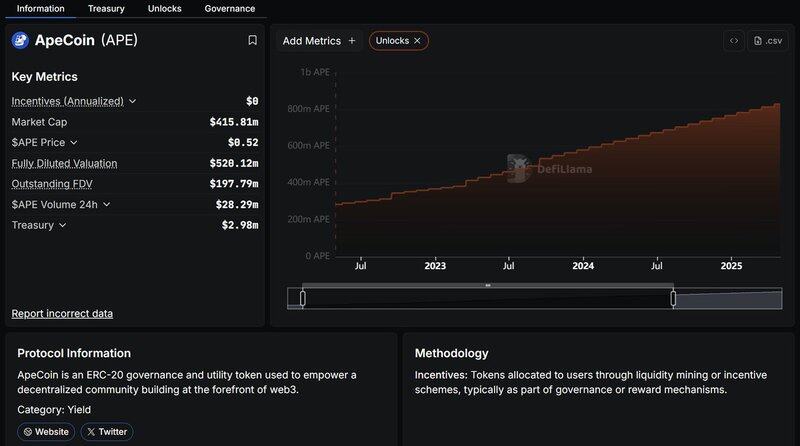
Task: Bookmark ApeCoin with the bookmark icon
Action: coord(252,40)
